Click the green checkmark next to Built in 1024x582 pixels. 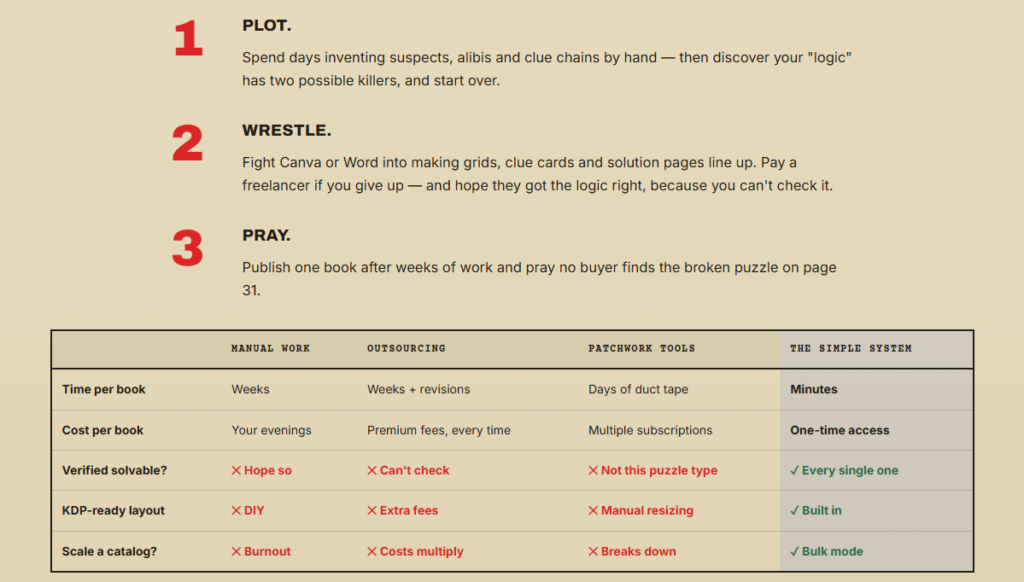[795, 511]
